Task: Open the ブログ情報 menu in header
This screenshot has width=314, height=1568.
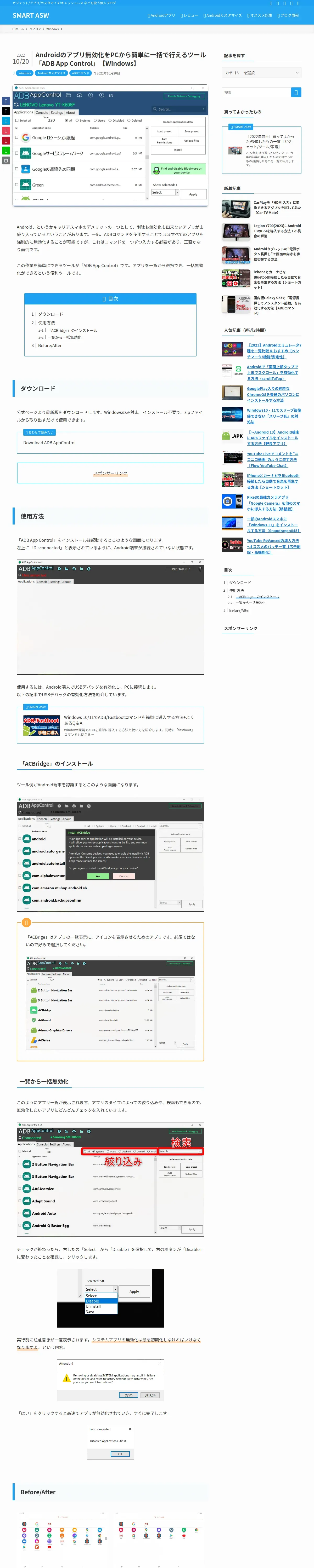Action: 288,15
